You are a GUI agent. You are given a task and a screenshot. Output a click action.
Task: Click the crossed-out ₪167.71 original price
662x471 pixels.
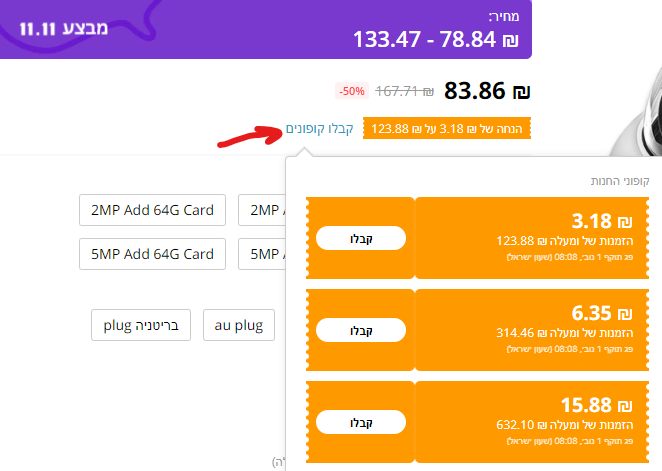(404, 91)
